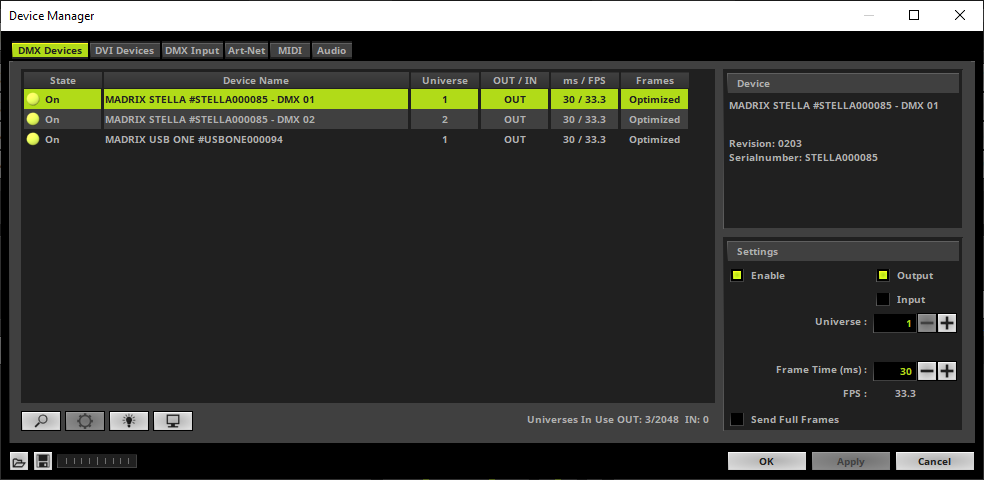Click the open folder icon at bottom left
Screen dimensions: 984x480
[x=19, y=462]
